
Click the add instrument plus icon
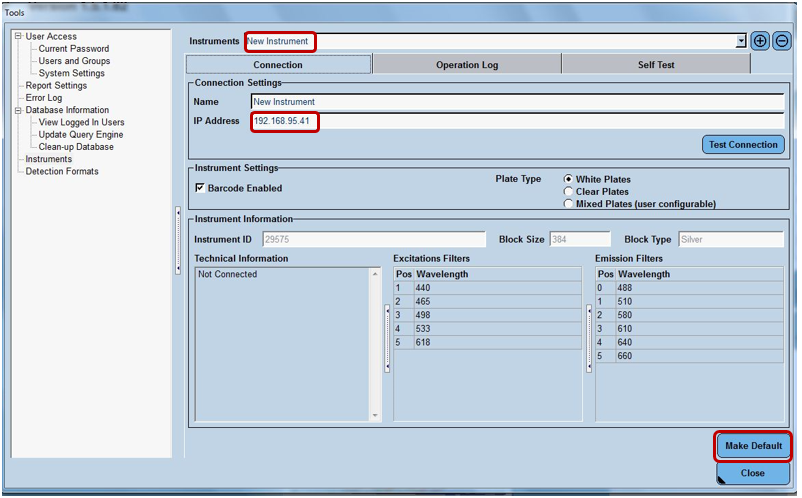pyautogui.click(x=760, y=41)
